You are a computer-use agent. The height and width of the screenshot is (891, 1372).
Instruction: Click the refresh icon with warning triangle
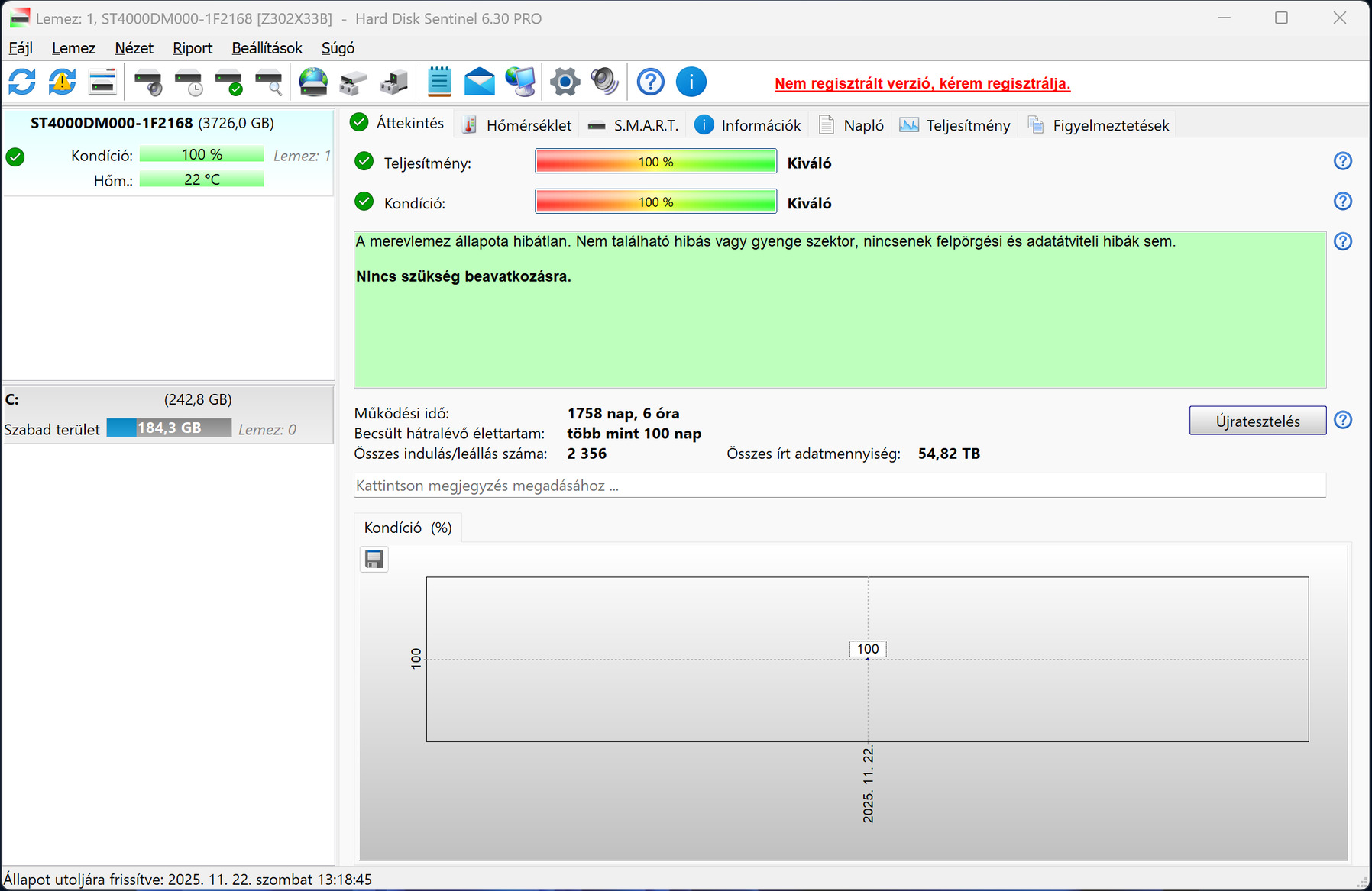[62, 82]
